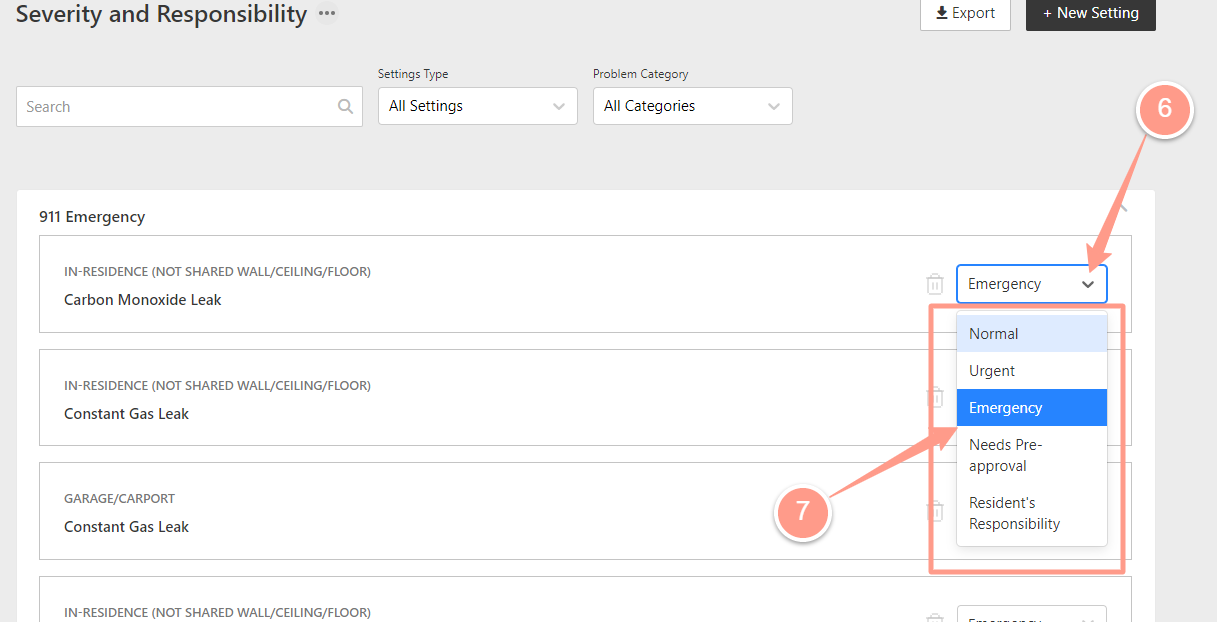Choose Resident's Responsibility option
This screenshot has width=1217, height=622.
1031,513
